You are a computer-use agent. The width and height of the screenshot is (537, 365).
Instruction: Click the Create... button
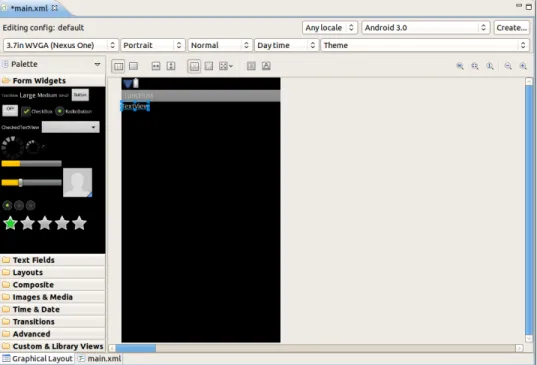pos(512,28)
